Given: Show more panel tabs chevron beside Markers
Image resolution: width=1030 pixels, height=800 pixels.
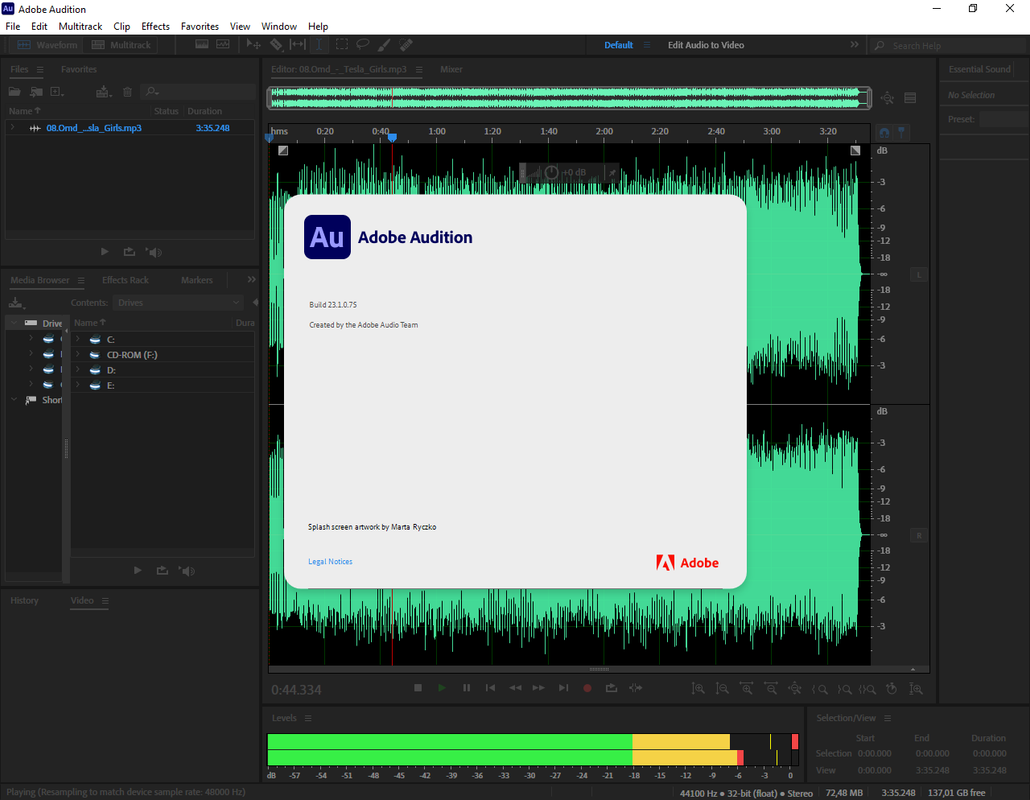Looking at the screenshot, I should (x=252, y=280).
